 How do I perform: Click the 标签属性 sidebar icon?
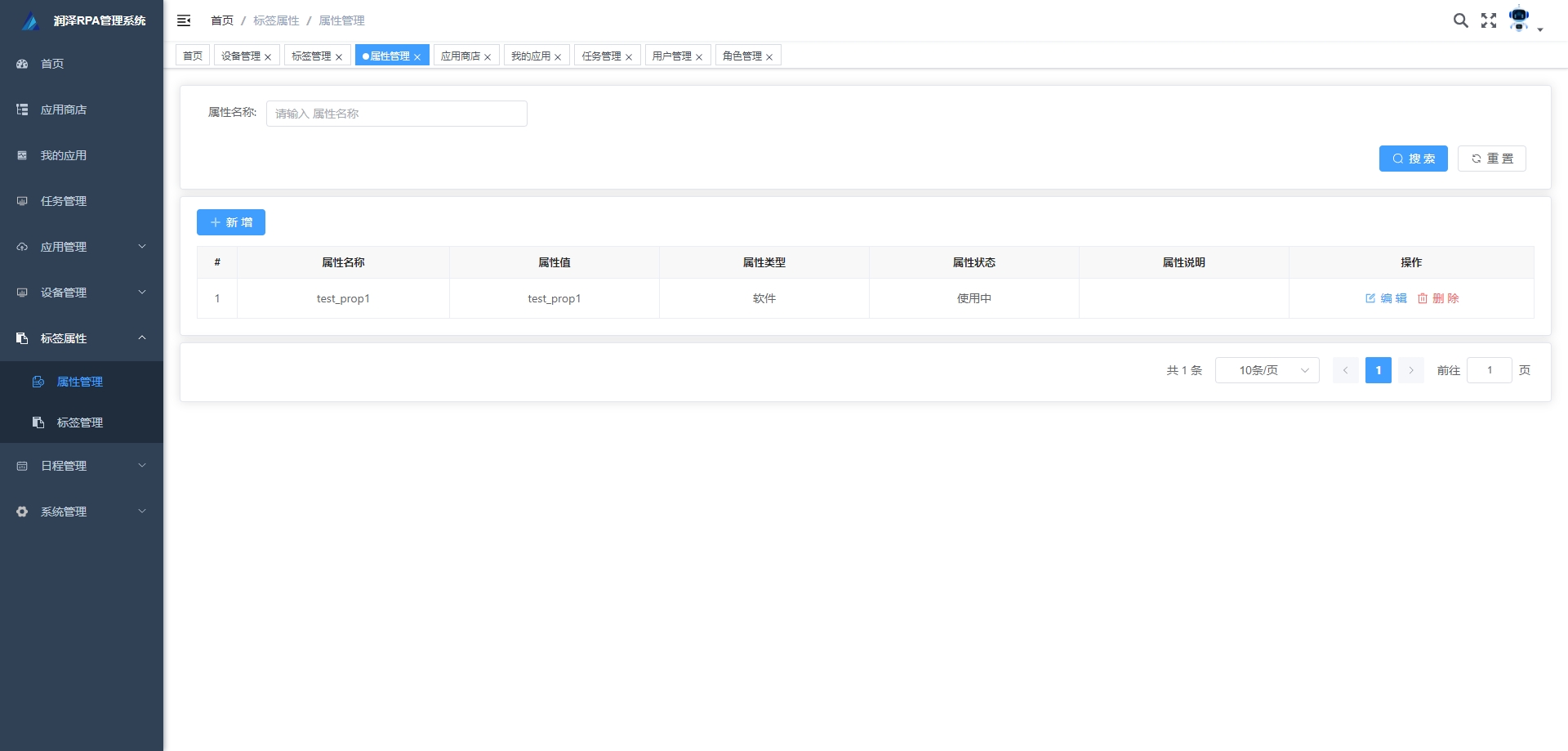pyautogui.click(x=22, y=338)
